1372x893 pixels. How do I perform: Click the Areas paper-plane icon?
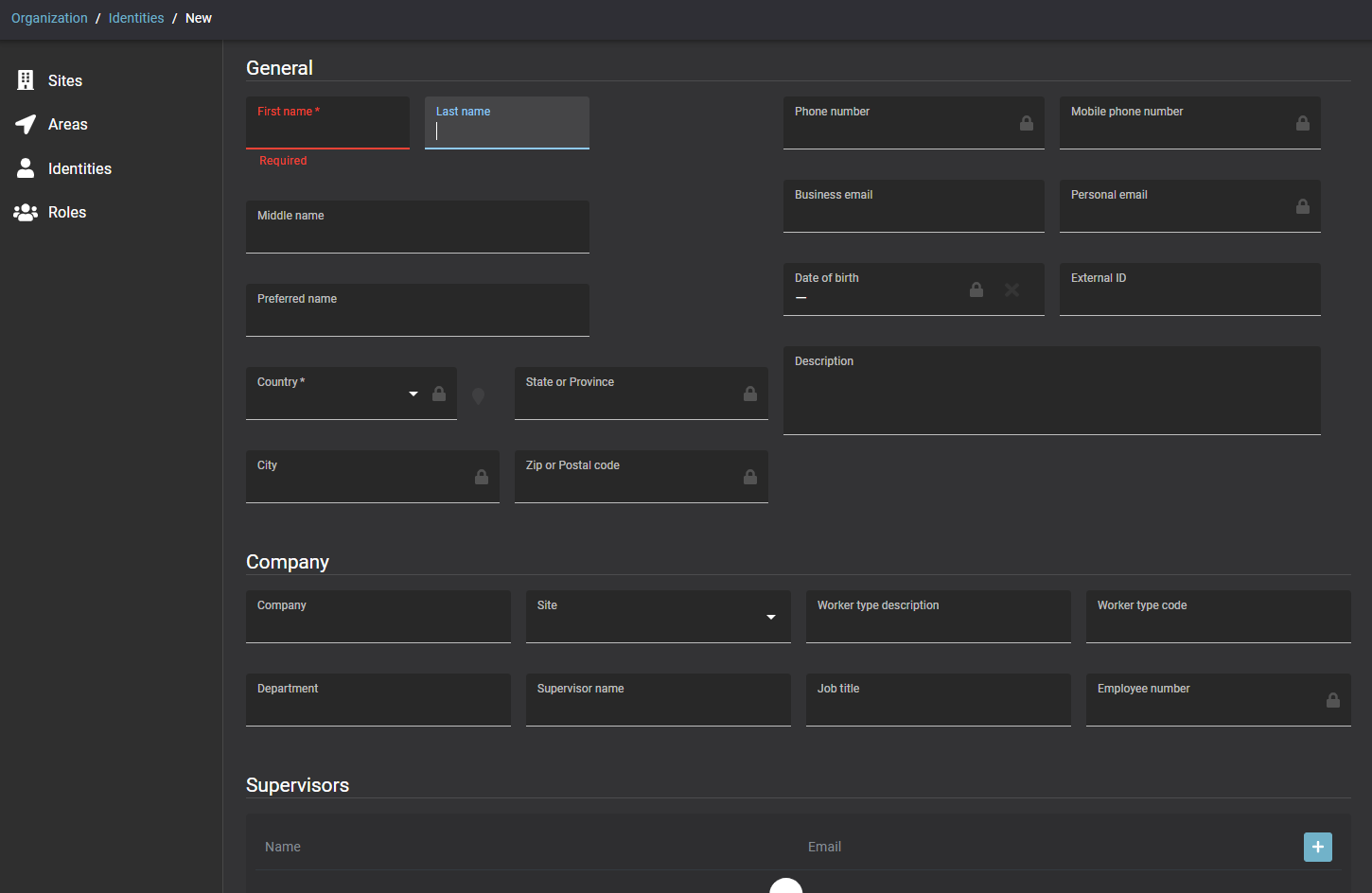pyautogui.click(x=26, y=124)
